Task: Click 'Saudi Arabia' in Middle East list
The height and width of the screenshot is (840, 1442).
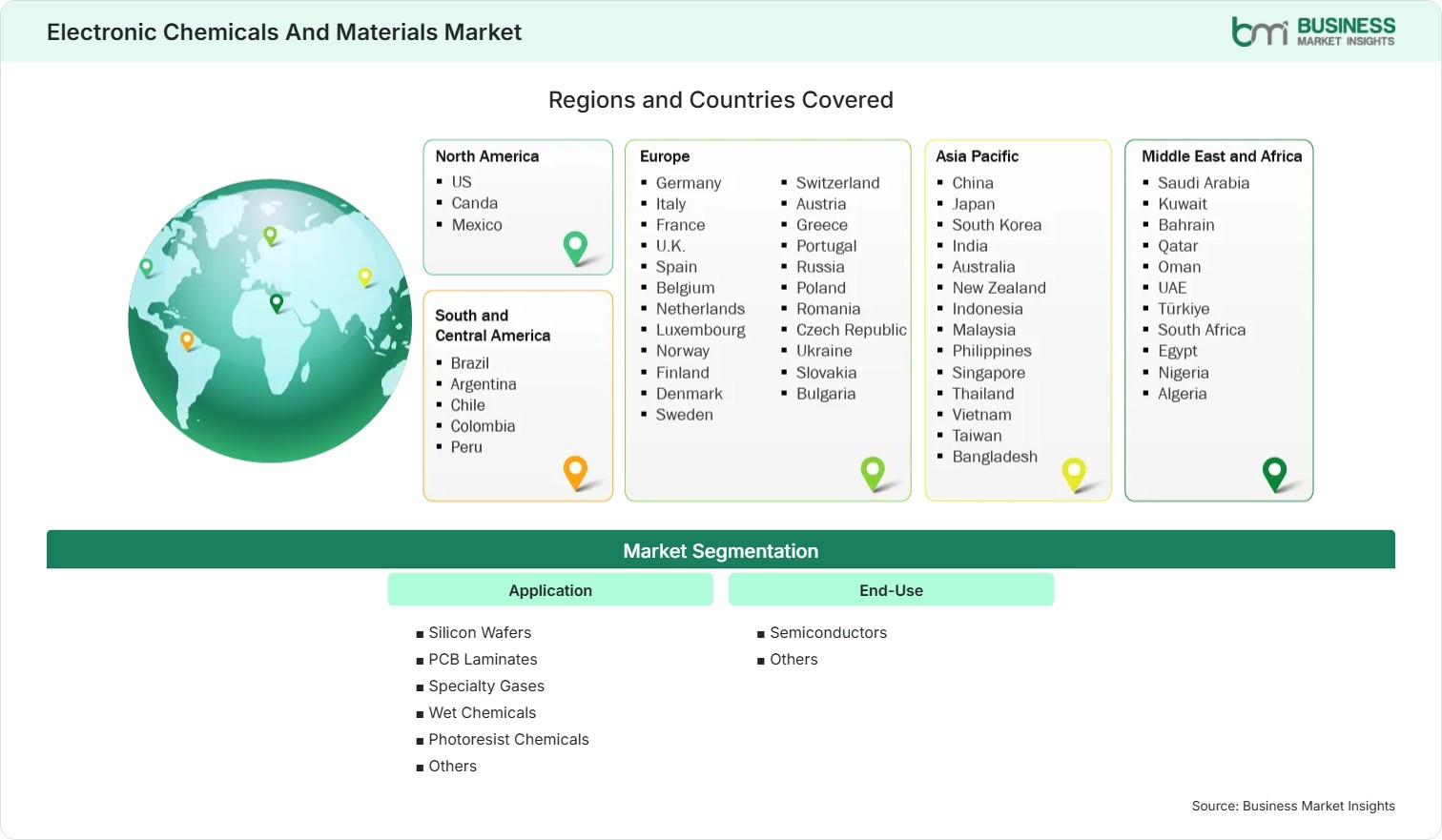Action: 1203,183
